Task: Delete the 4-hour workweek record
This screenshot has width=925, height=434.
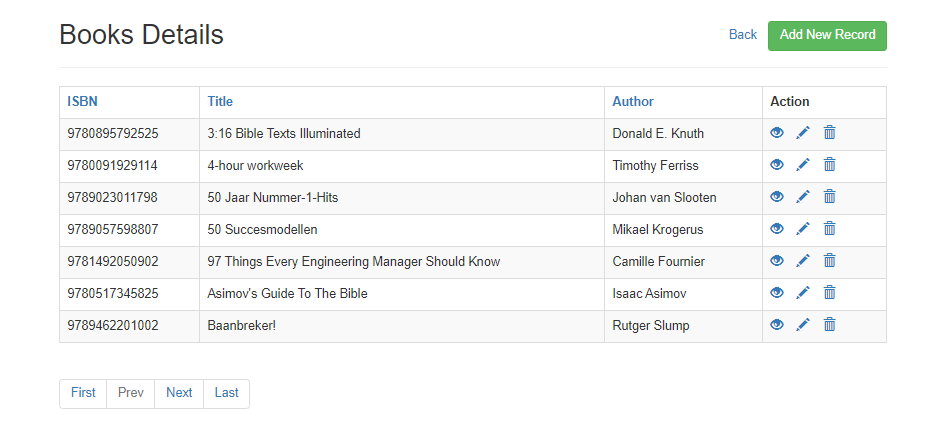Action: pos(829,165)
